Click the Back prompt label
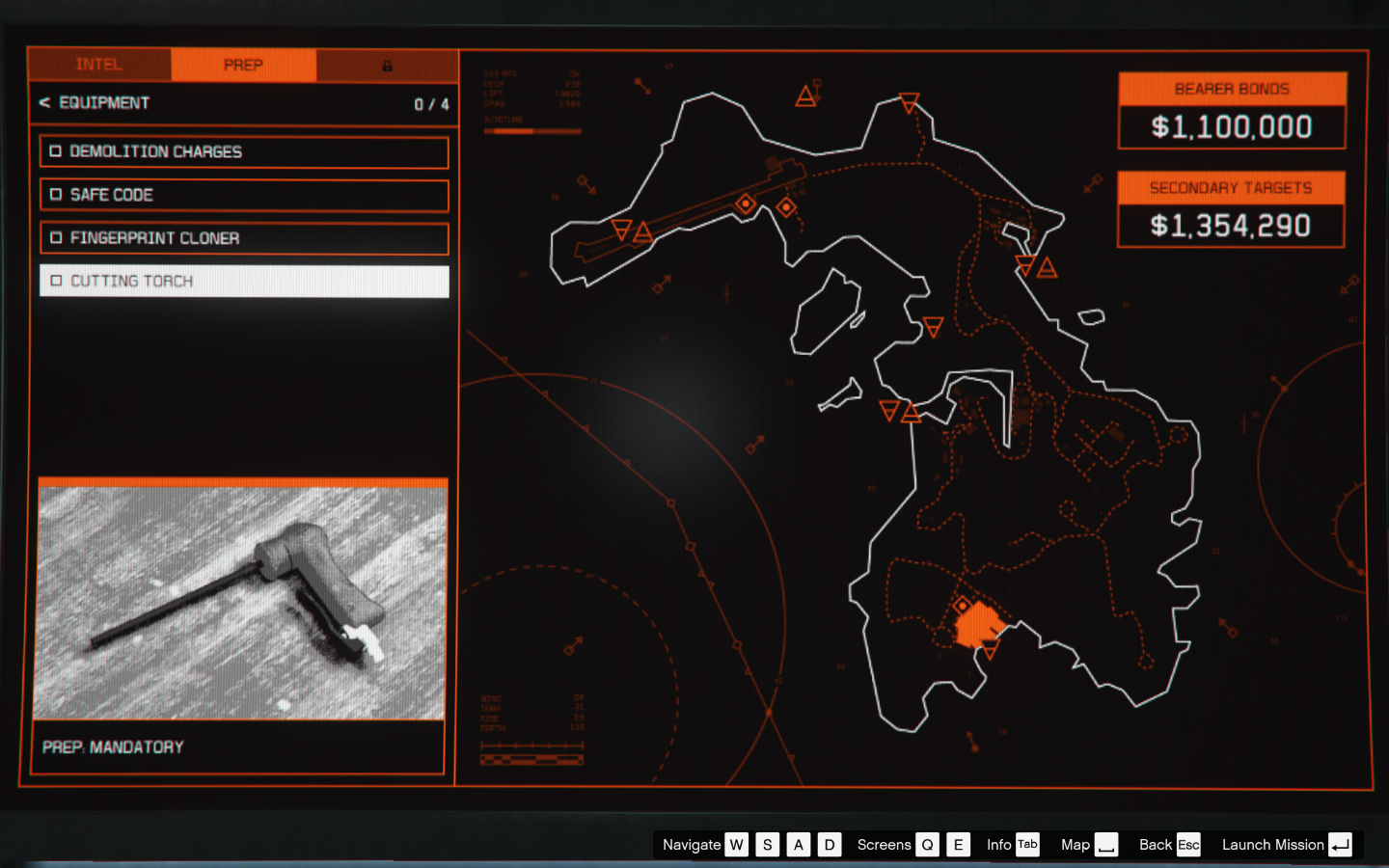Screen dimensions: 1389x868 point(1155,845)
